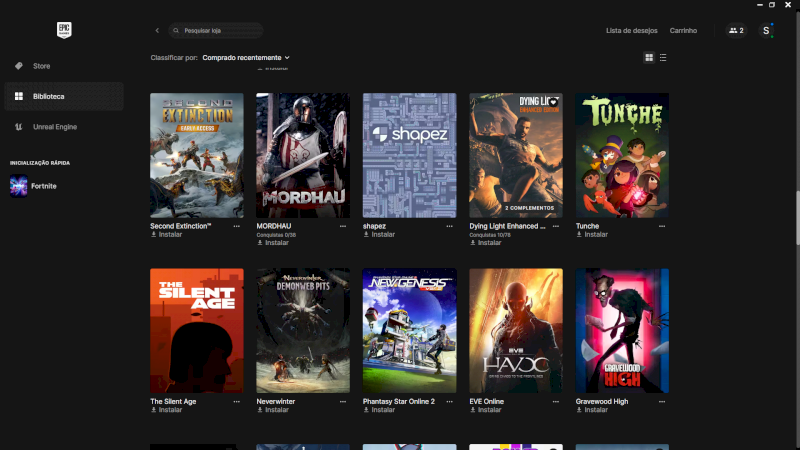Open options menu for EVE Online
Viewport: 800px width, 450px height.
[556, 402]
